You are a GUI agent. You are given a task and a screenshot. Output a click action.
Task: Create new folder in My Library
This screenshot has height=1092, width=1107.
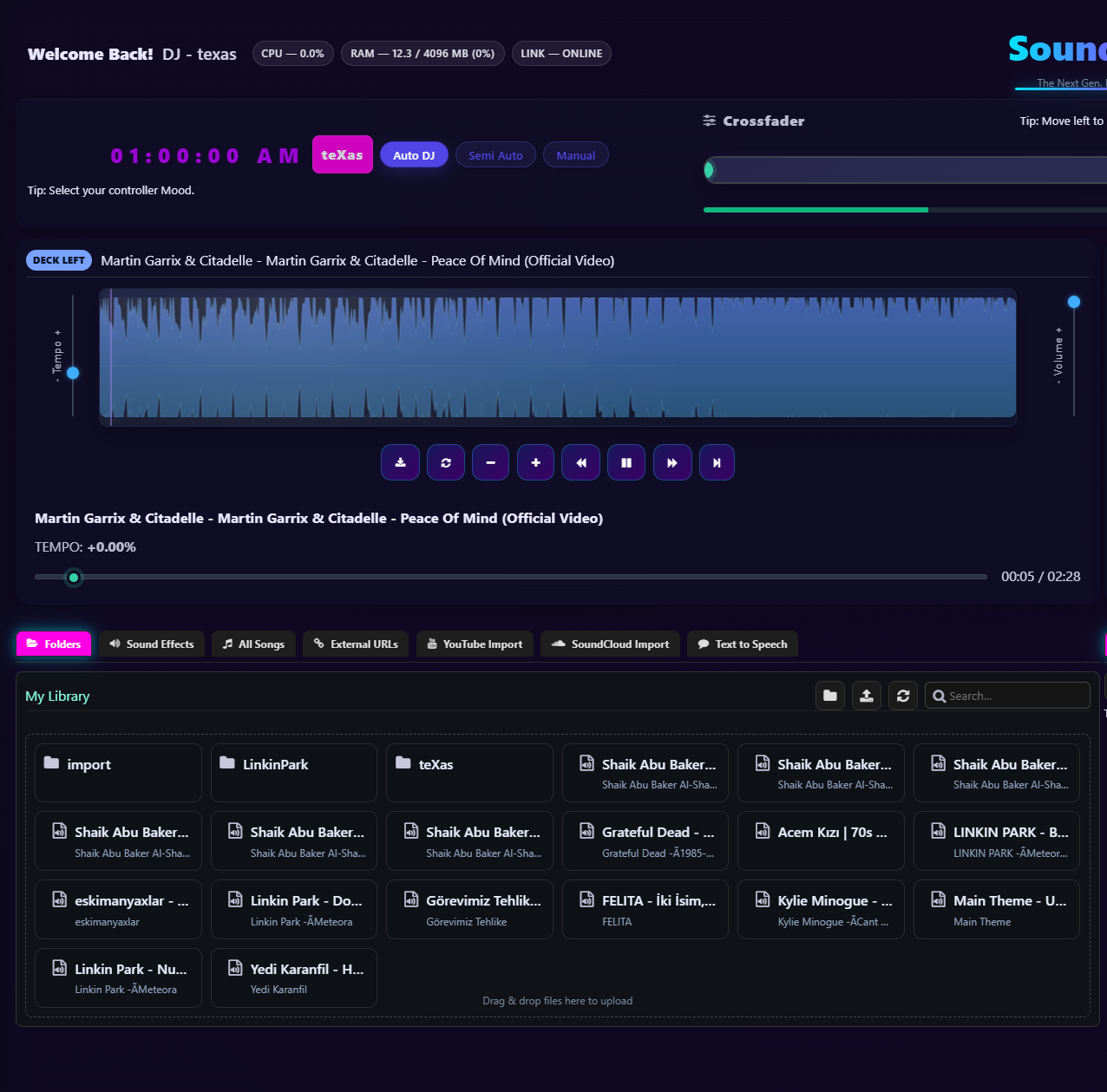830,696
